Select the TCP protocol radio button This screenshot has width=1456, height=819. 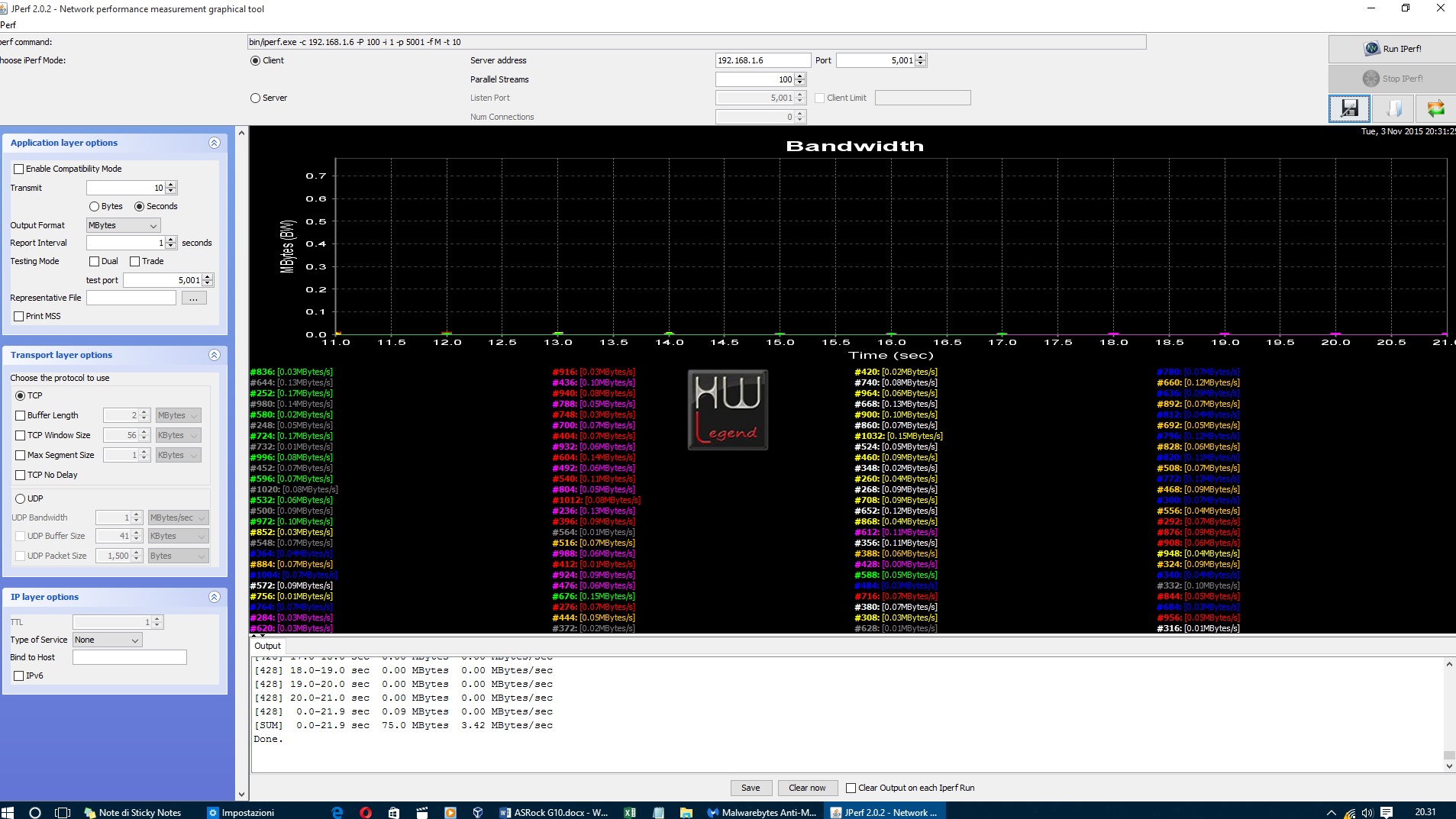pyautogui.click(x=21, y=395)
